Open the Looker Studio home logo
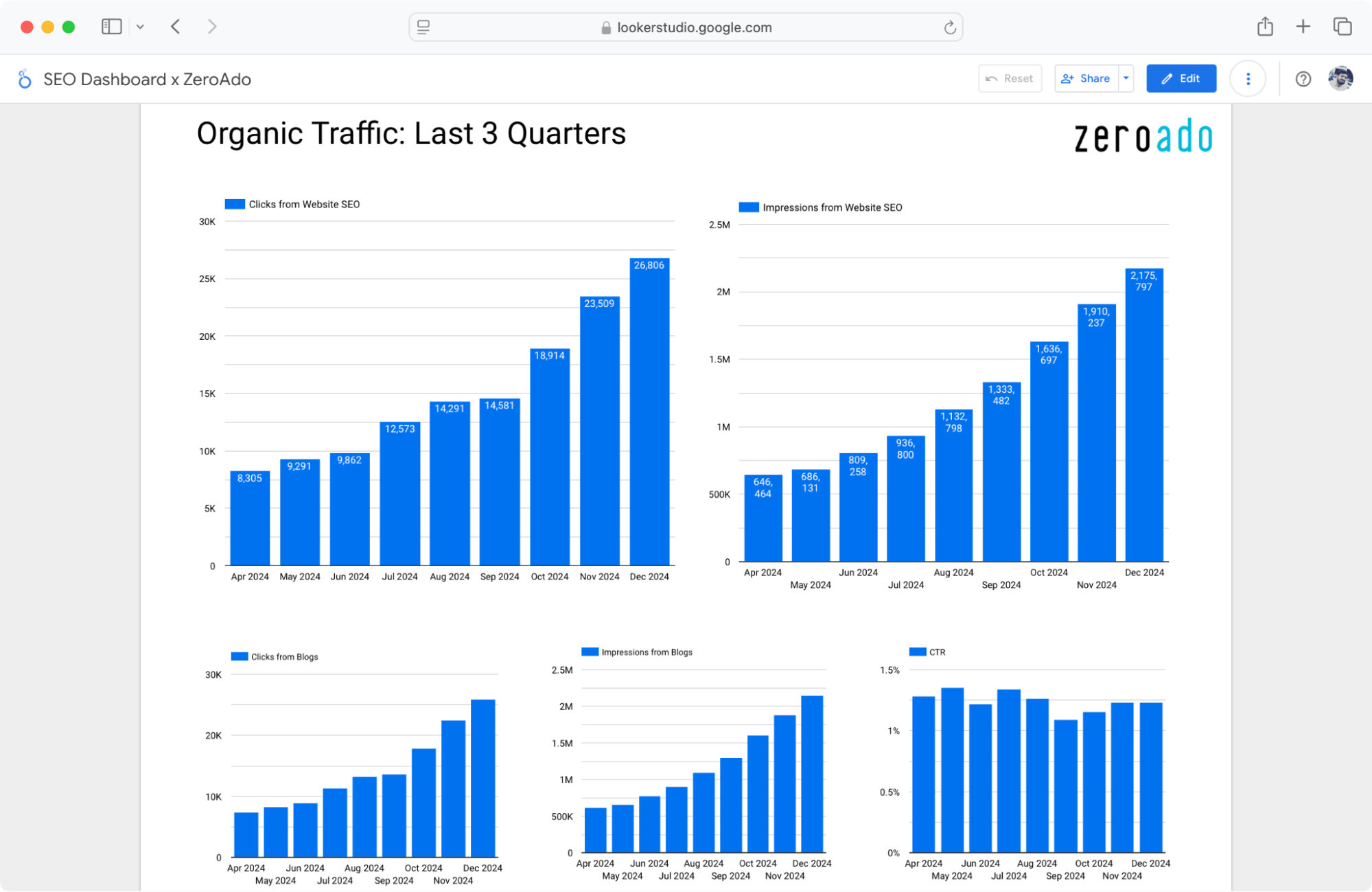The height and width of the screenshot is (892, 1372). click(25, 79)
